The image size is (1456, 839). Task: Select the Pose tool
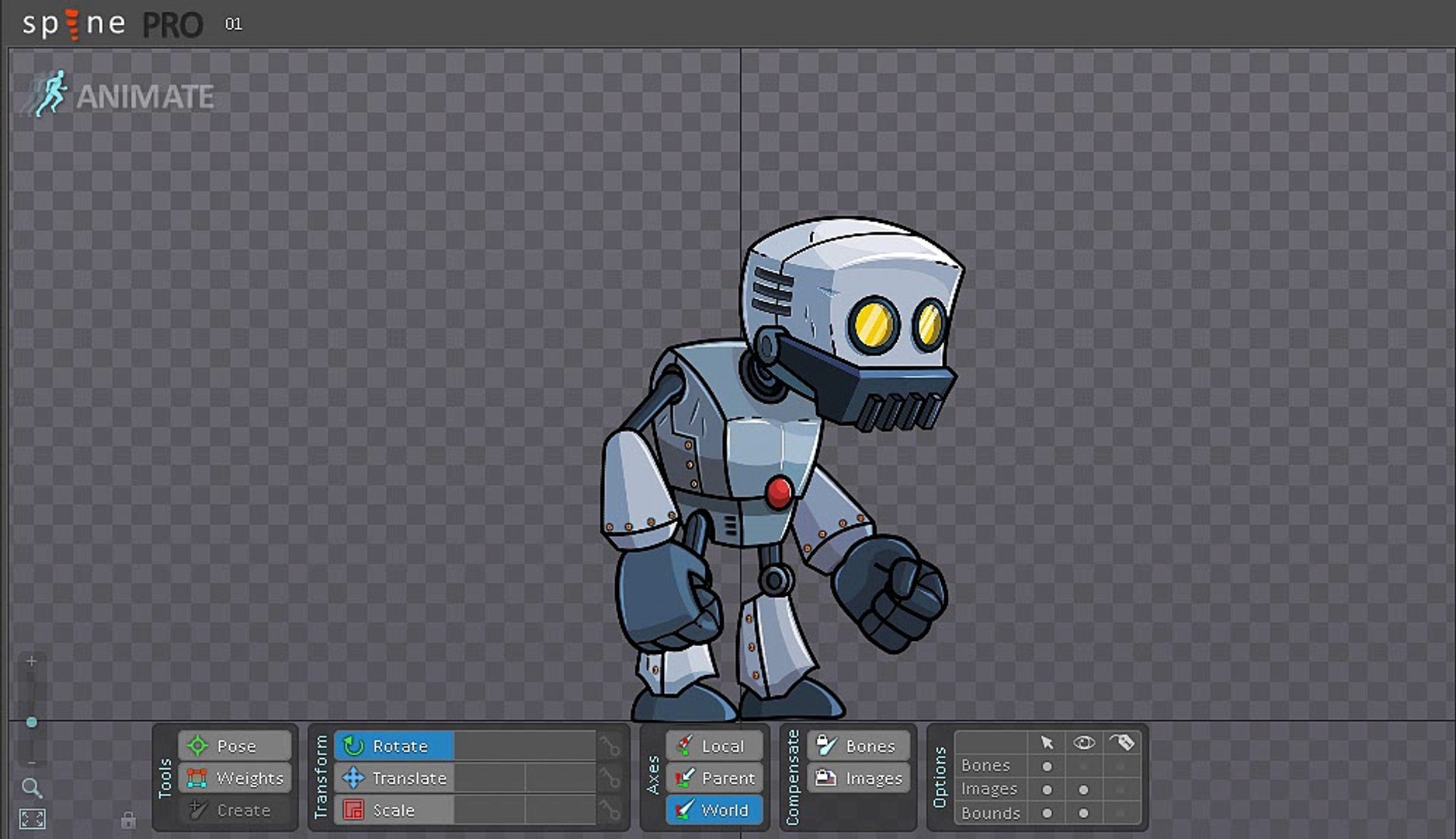[x=235, y=746]
